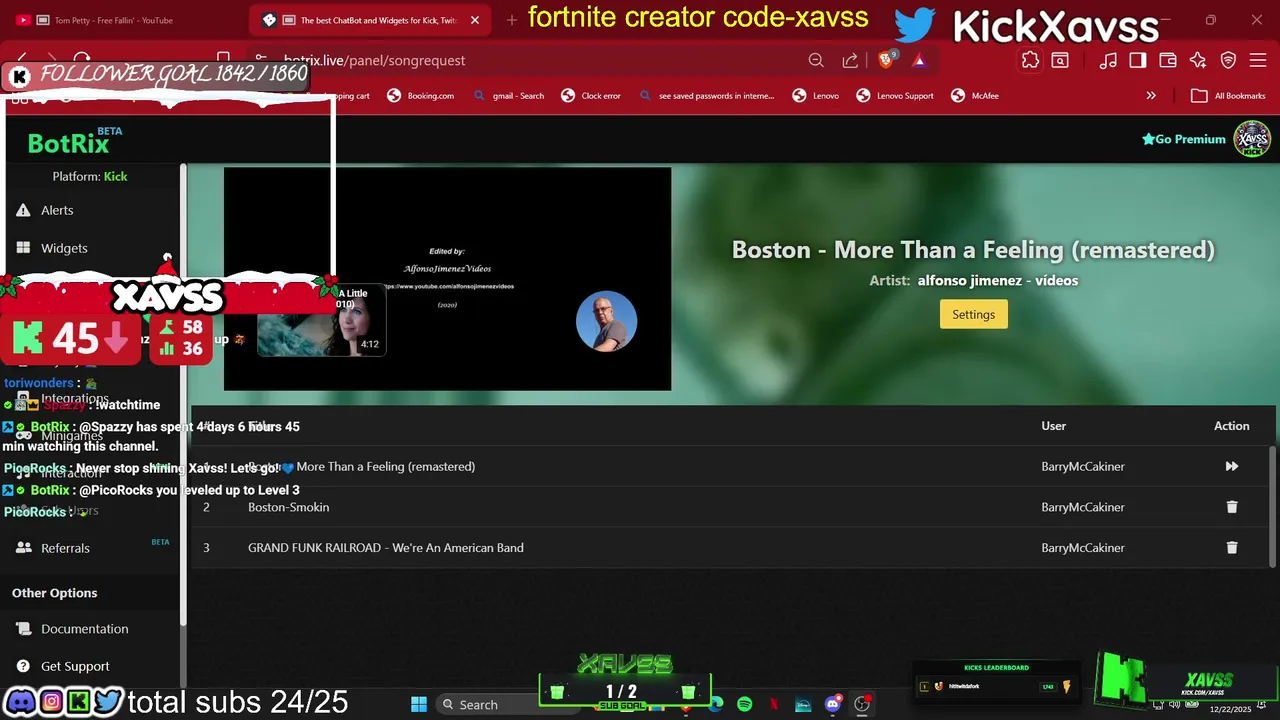Viewport: 1280px width, 720px height.
Task: Click the Action column header
Action: coord(1231,426)
